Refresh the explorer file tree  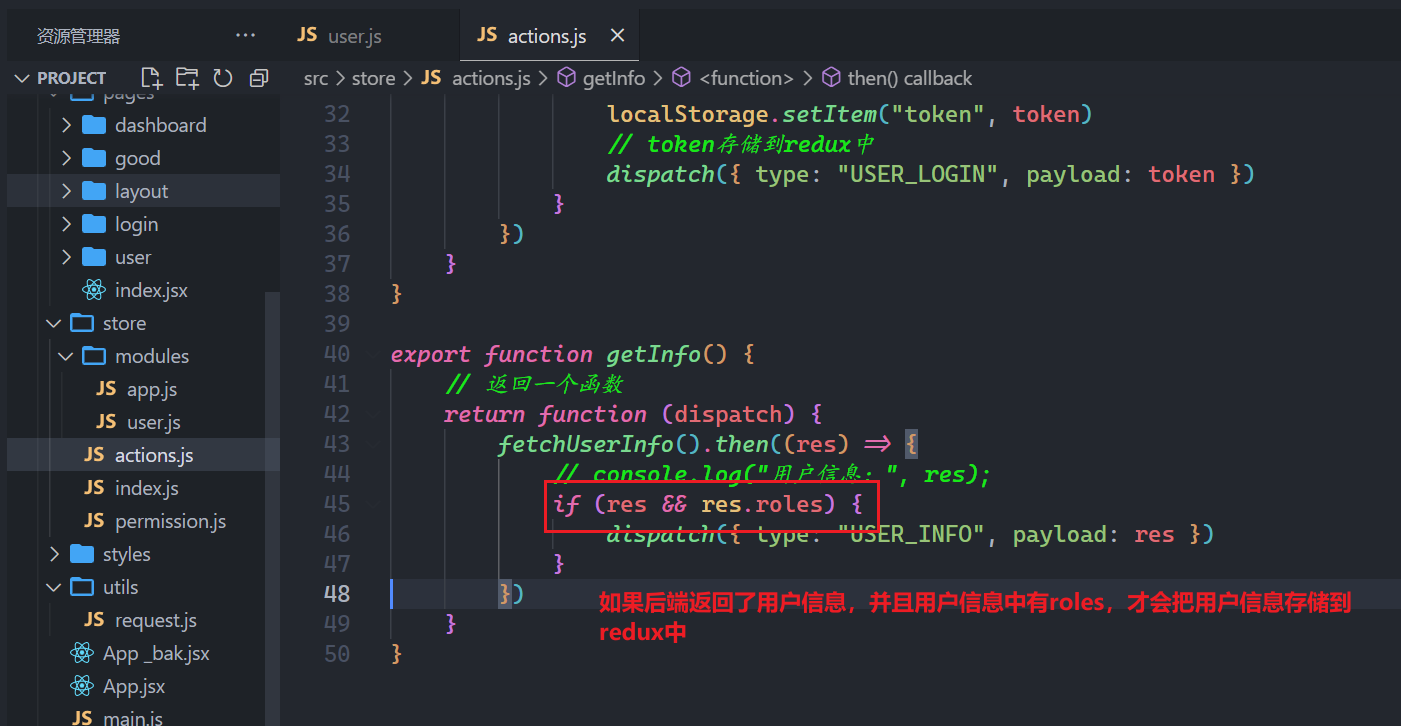pyautogui.click(x=223, y=78)
